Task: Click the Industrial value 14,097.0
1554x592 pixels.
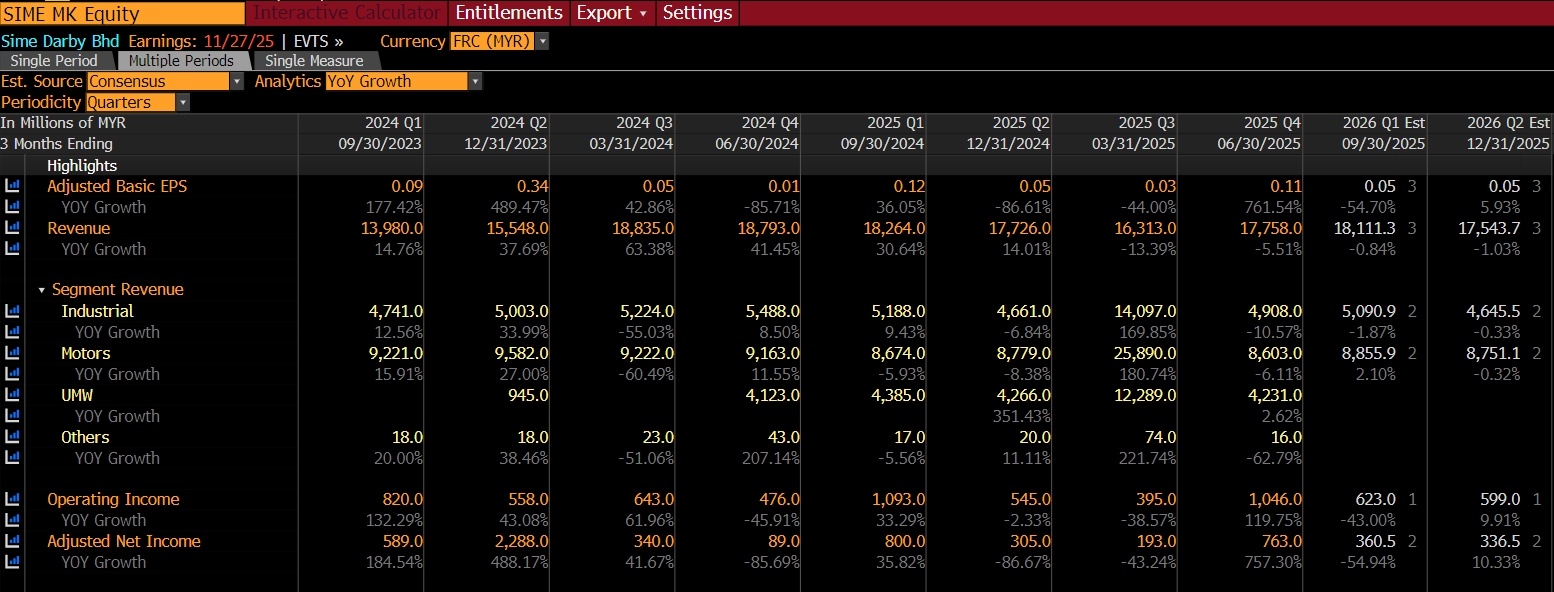Action: [x=1143, y=311]
